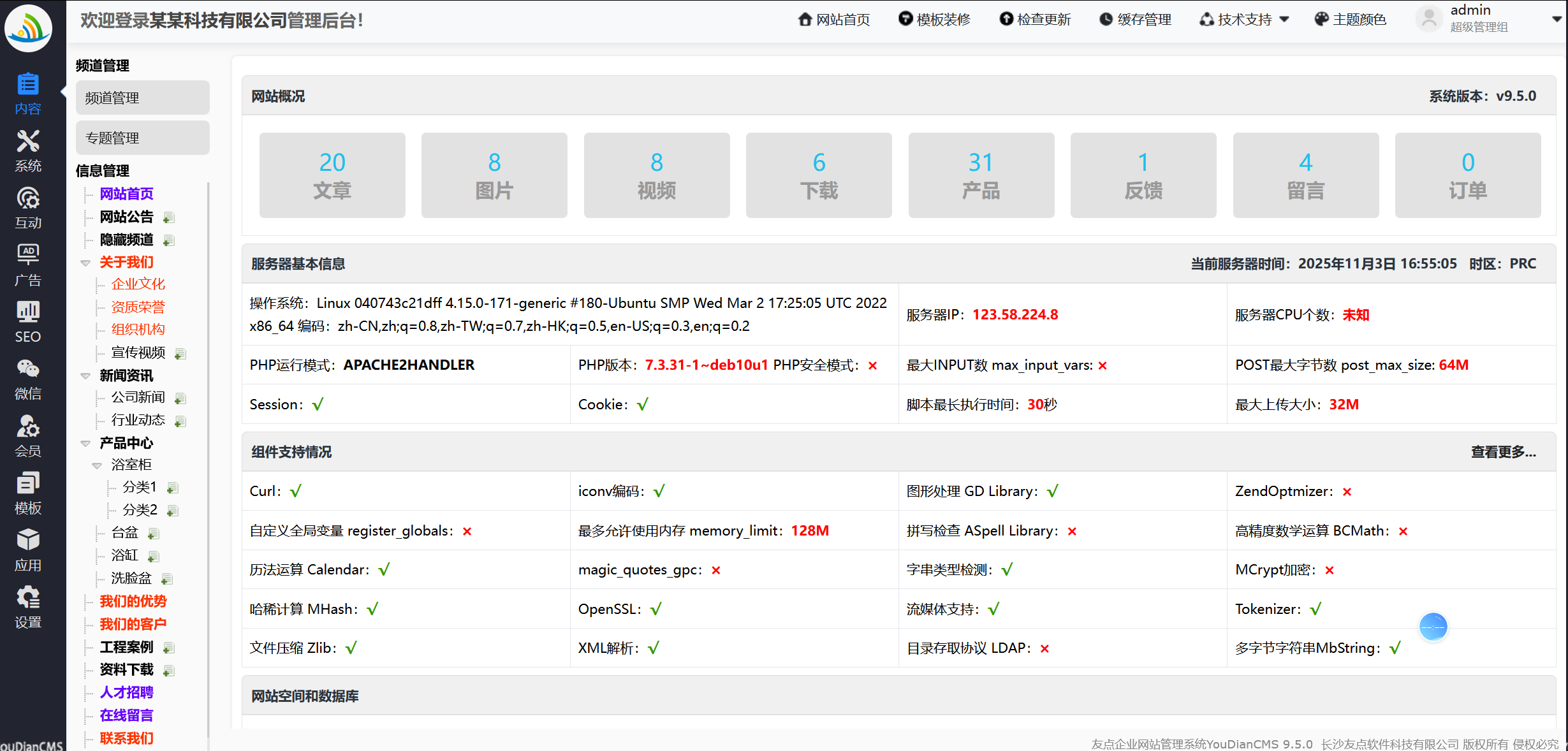
Task: Click 检查更新 in top menu
Action: (x=1036, y=20)
